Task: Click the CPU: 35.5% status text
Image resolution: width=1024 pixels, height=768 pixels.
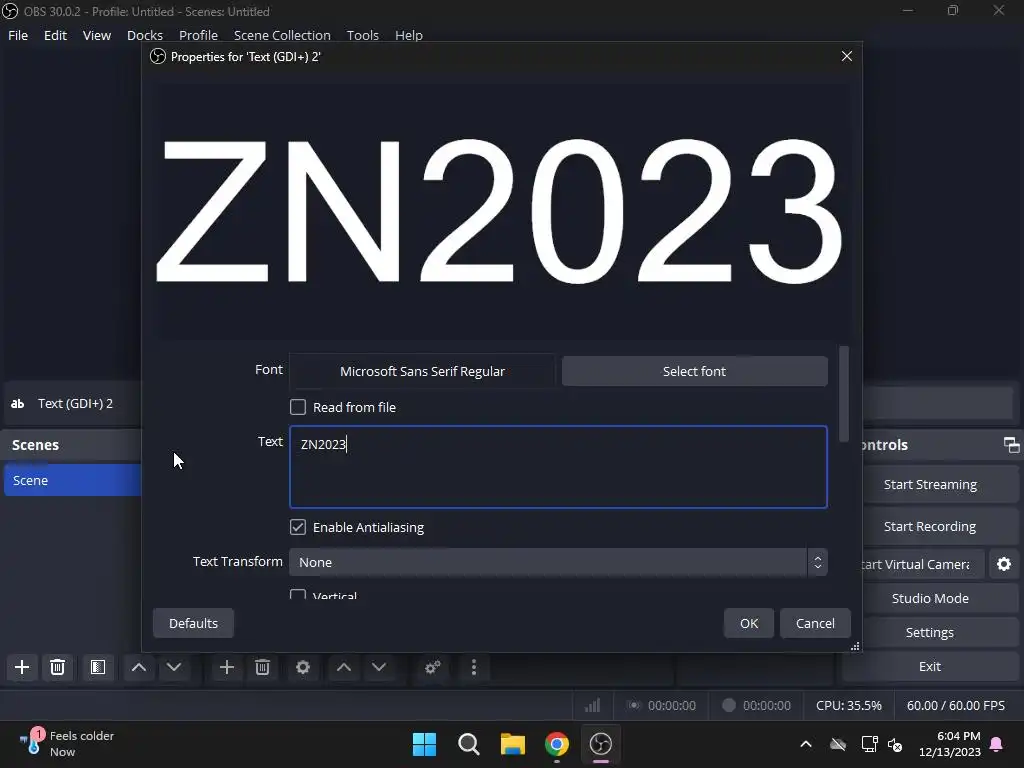Action: point(848,705)
